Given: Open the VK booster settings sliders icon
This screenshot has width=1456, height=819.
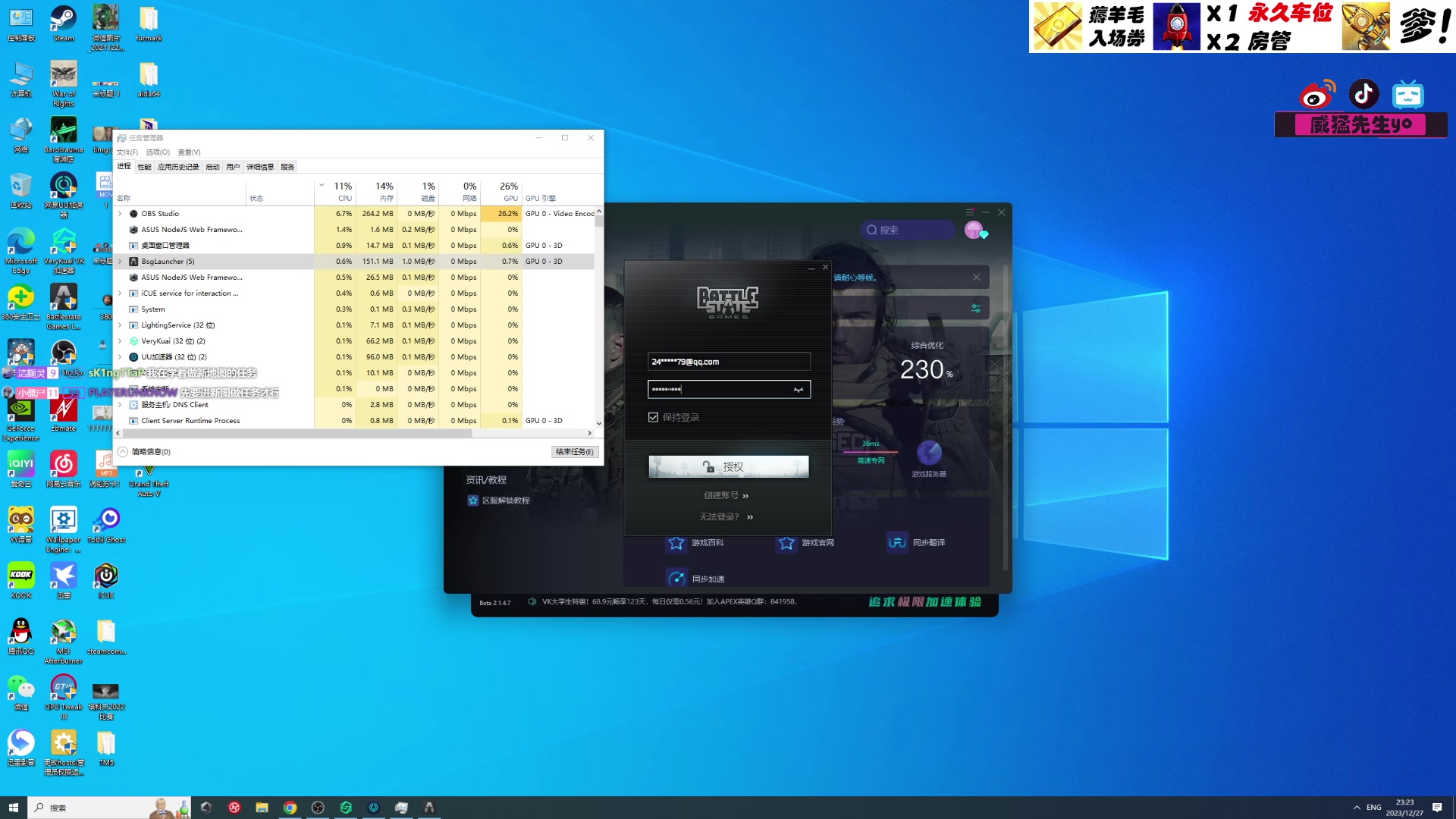Looking at the screenshot, I should [976, 308].
